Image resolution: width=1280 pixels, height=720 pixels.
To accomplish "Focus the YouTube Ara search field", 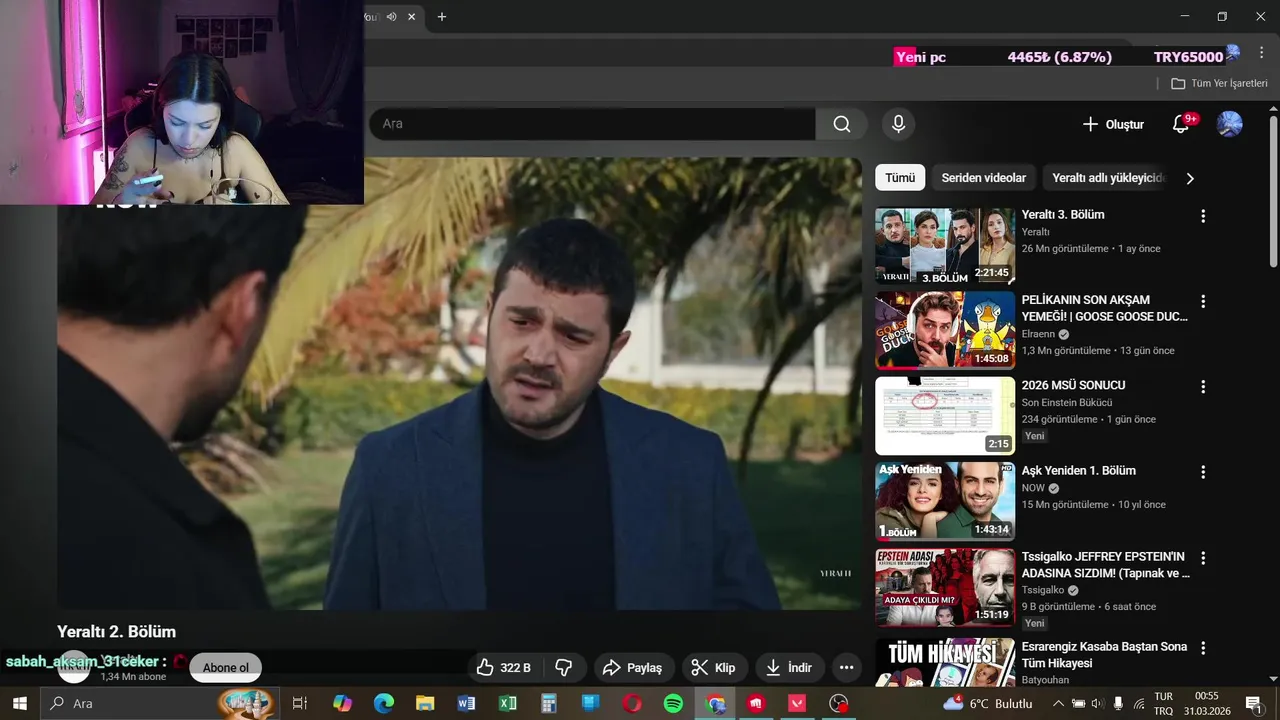I will click(x=592, y=124).
